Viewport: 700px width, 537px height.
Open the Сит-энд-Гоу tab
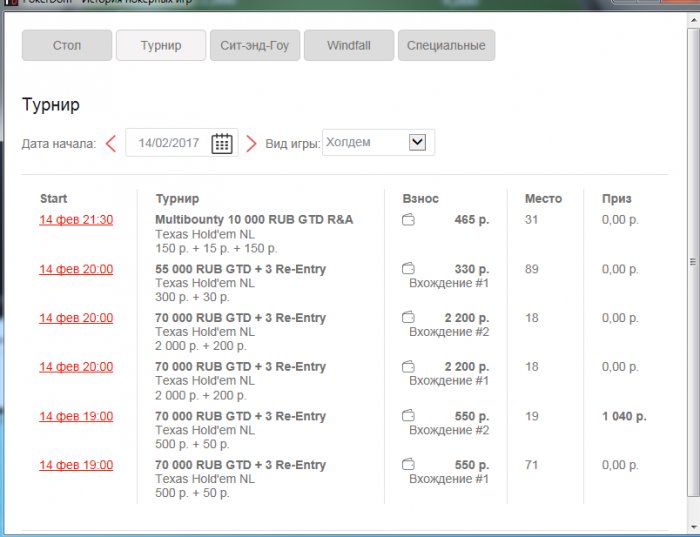click(255, 45)
